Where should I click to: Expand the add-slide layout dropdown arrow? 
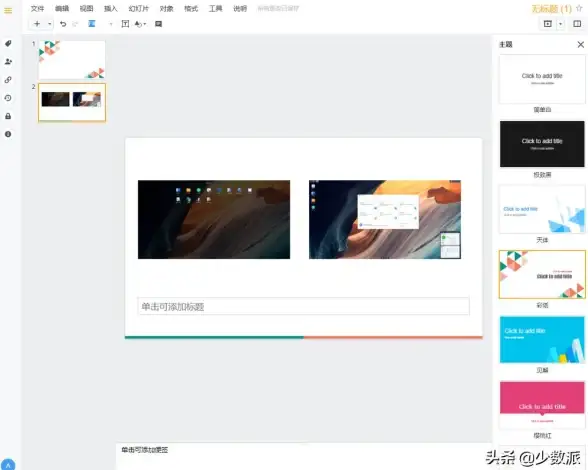pos(50,24)
